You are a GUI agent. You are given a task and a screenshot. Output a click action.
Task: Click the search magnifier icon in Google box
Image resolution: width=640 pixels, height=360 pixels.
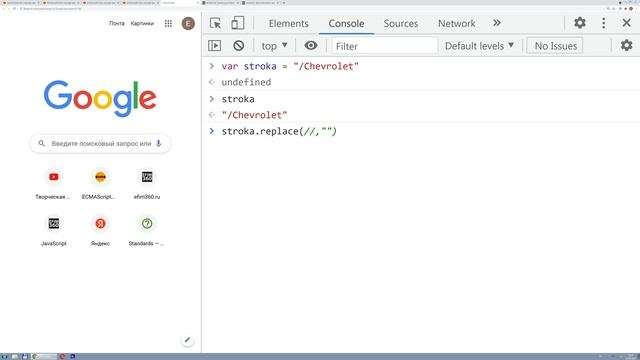(42, 143)
